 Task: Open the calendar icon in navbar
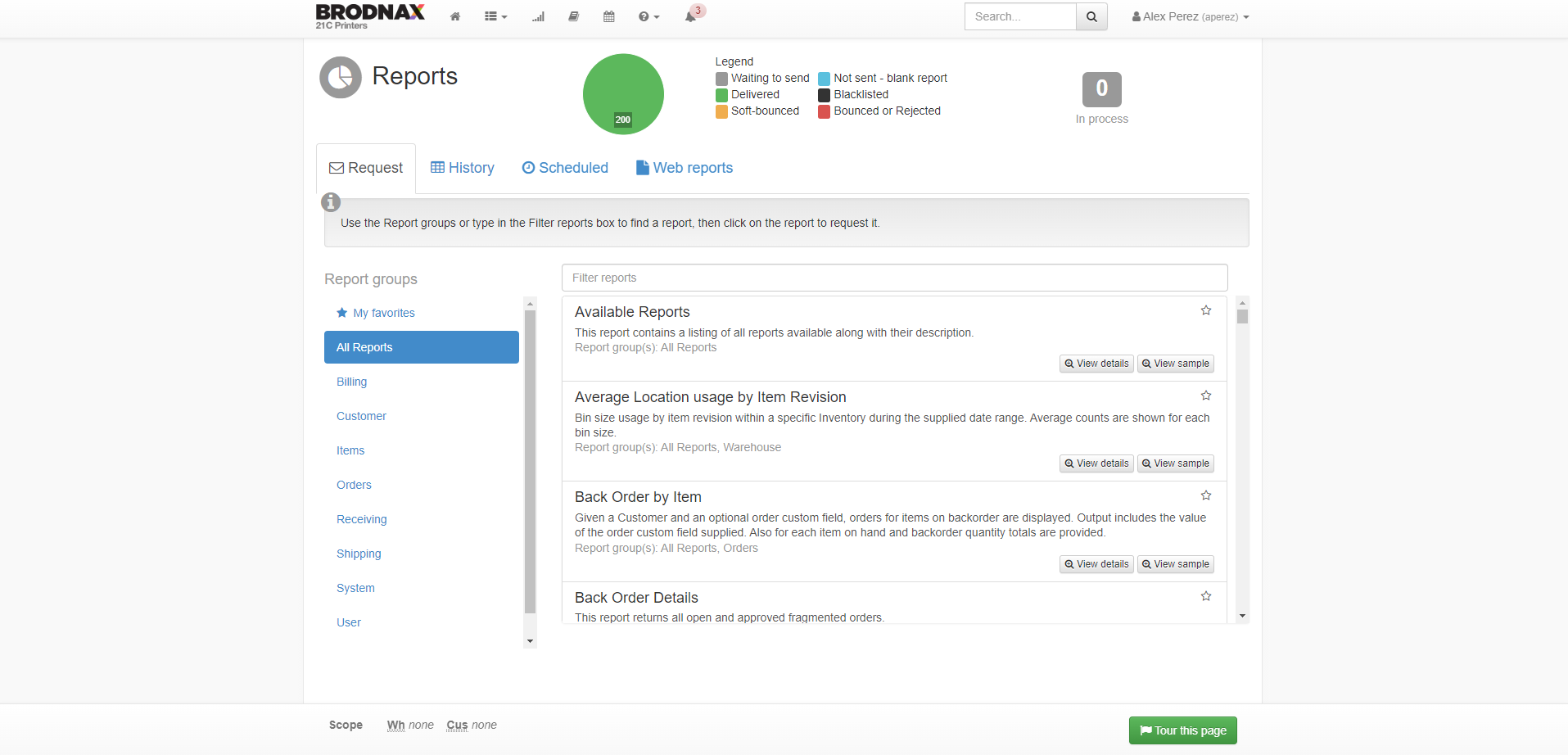[x=609, y=16]
